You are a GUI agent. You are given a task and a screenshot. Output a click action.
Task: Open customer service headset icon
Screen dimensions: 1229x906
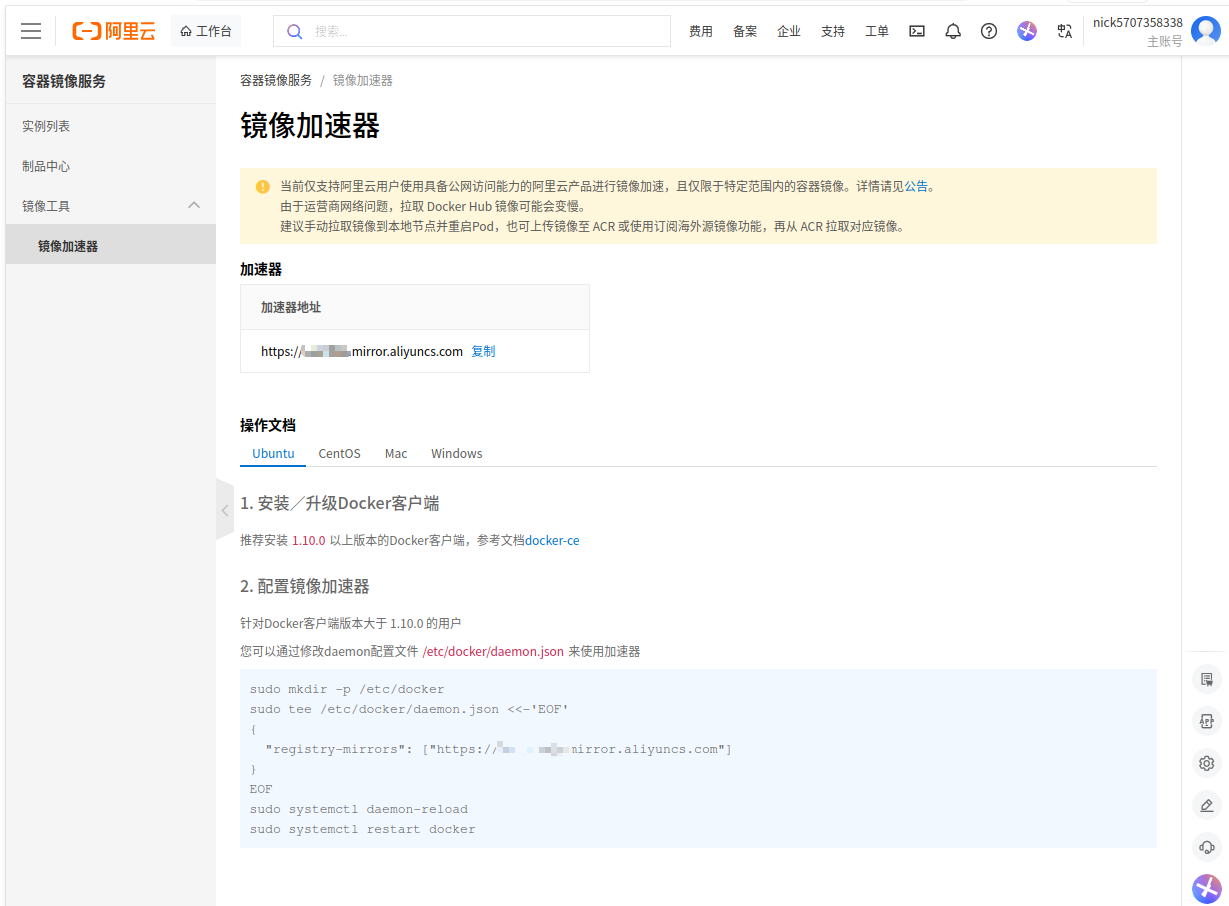pyautogui.click(x=1207, y=847)
